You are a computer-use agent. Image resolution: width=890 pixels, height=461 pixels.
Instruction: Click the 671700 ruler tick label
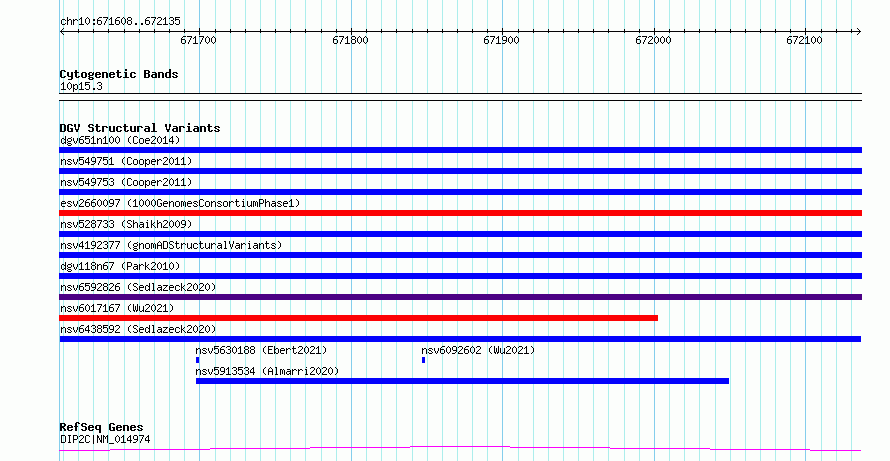198,40
